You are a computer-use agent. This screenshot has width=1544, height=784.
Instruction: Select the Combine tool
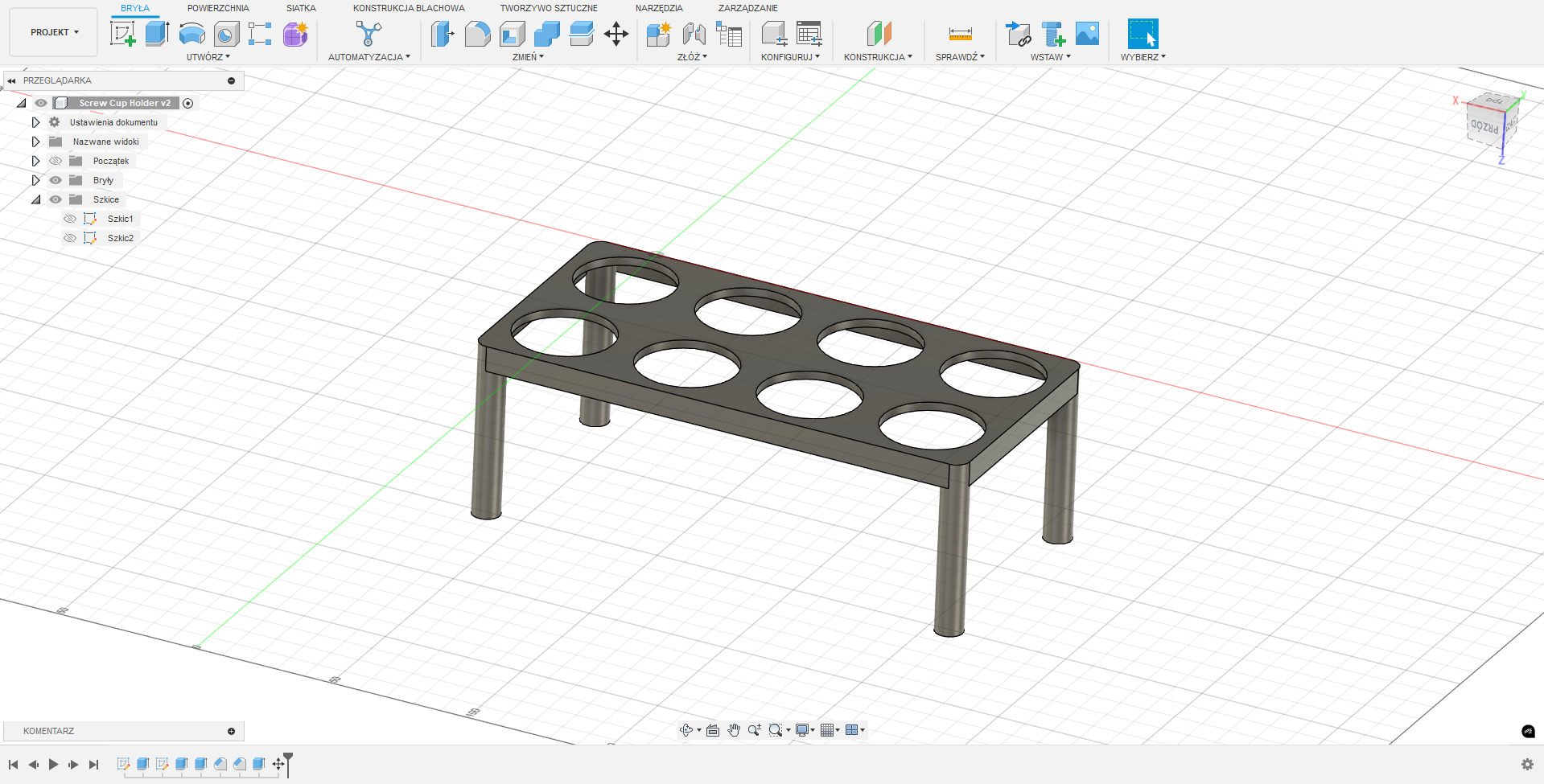[546, 34]
